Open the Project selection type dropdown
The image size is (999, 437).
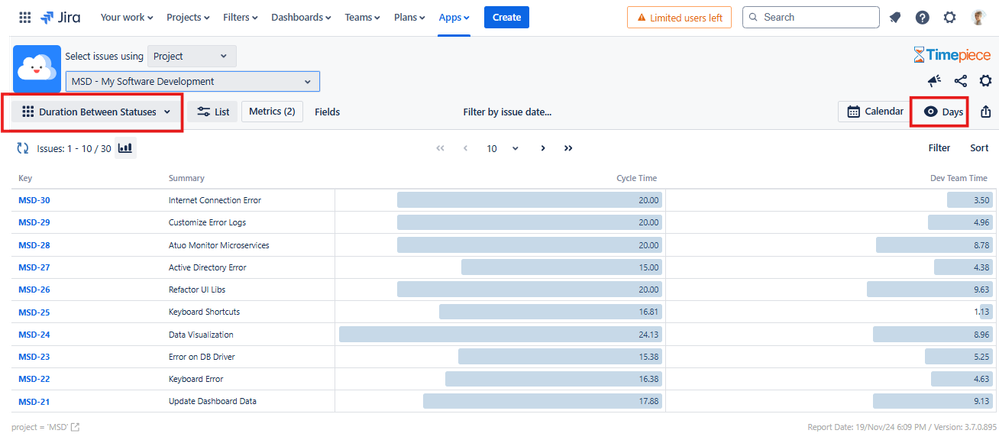click(192, 56)
